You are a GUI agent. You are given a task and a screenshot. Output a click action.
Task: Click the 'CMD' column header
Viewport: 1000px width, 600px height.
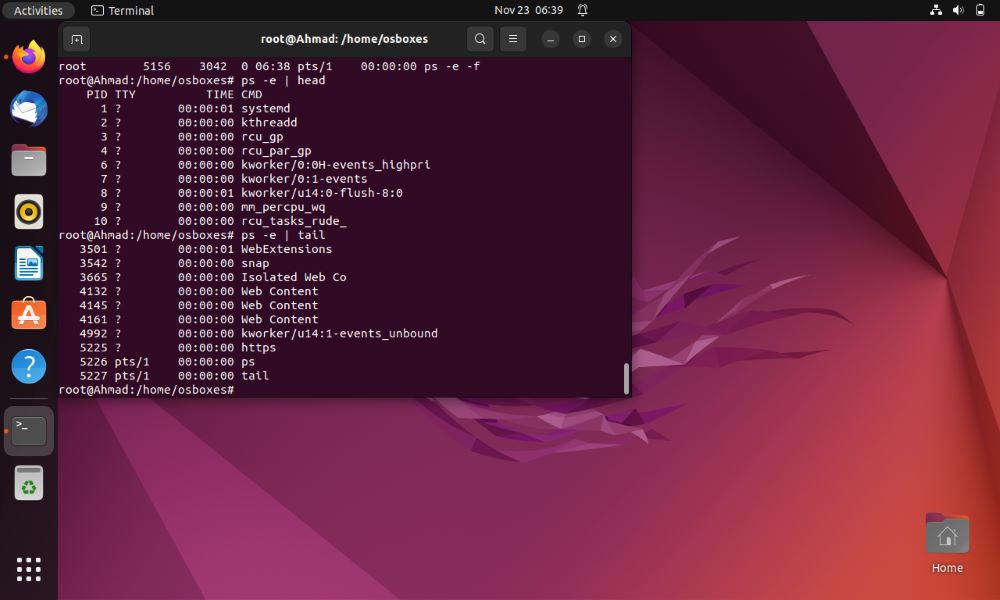251,94
